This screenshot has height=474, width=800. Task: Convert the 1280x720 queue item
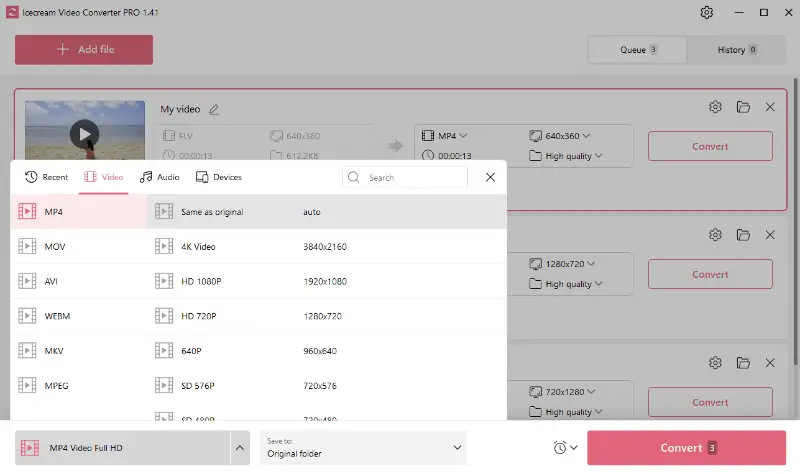click(x=710, y=275)
